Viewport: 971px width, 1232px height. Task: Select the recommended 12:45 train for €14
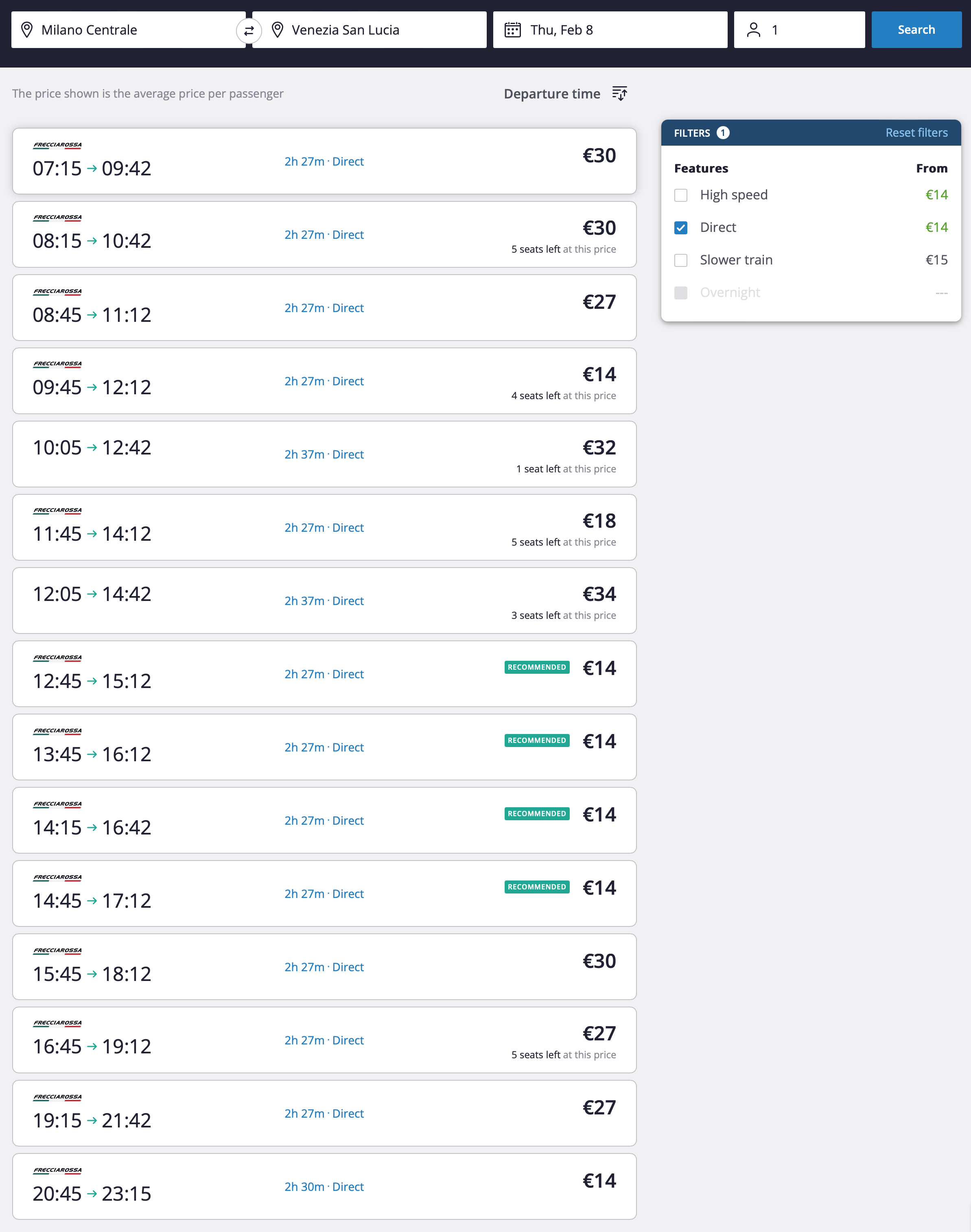pos(324,674)
